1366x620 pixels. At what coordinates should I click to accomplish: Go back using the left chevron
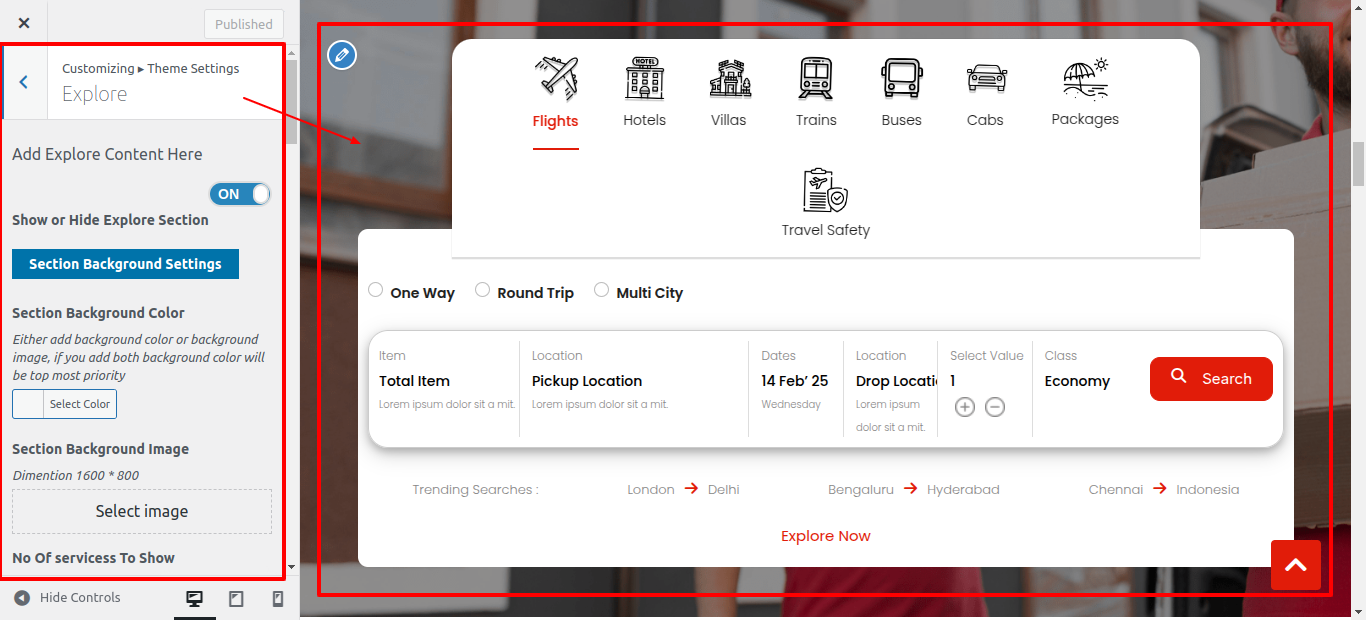pos(24,82)
